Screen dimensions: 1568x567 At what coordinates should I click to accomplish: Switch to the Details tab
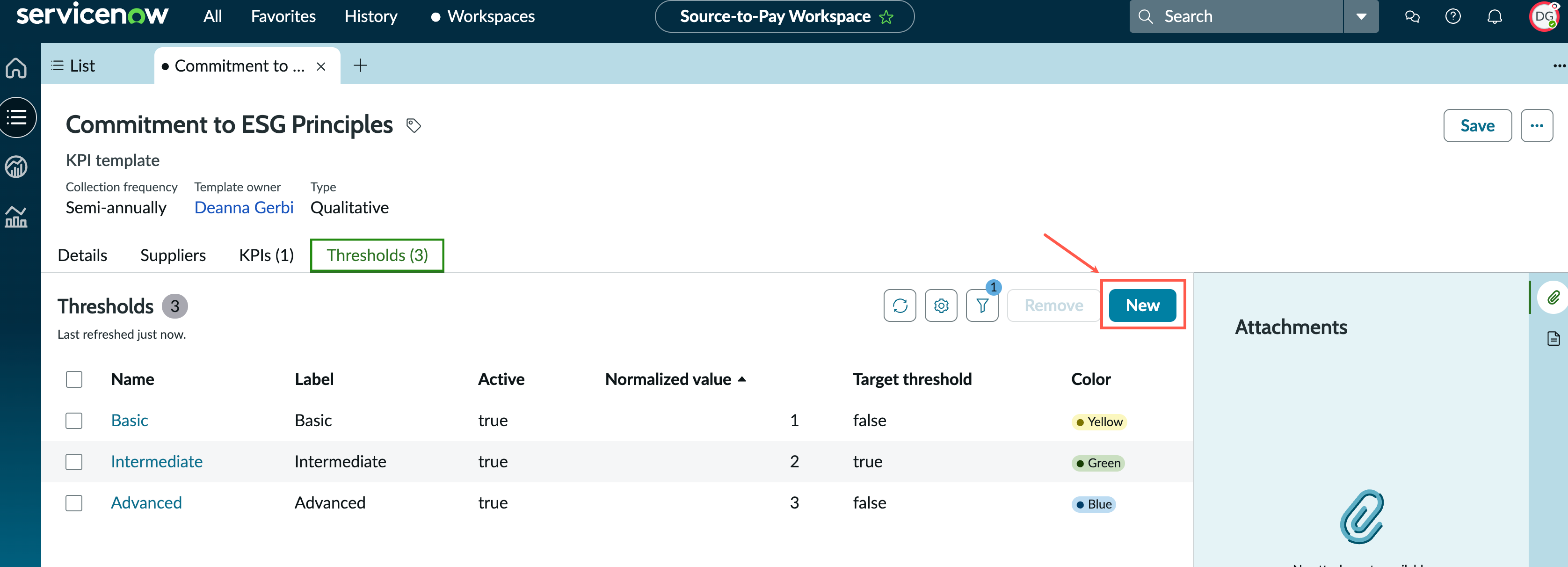tap(82, 255)
